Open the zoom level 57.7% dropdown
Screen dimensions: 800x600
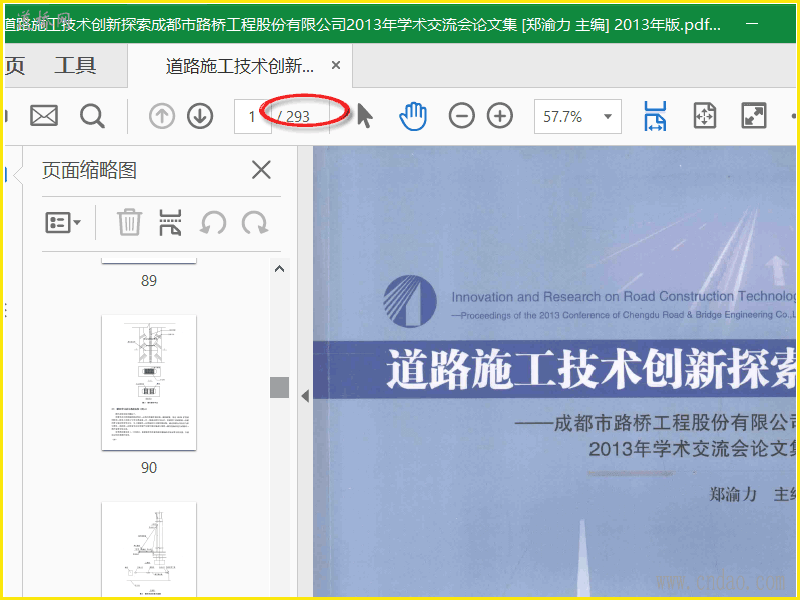(x=578, y=116)
